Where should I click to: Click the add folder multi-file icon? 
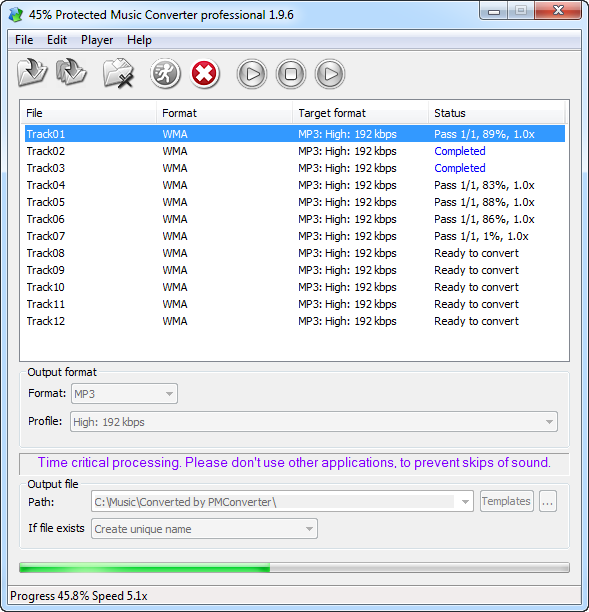pos(71,73)
